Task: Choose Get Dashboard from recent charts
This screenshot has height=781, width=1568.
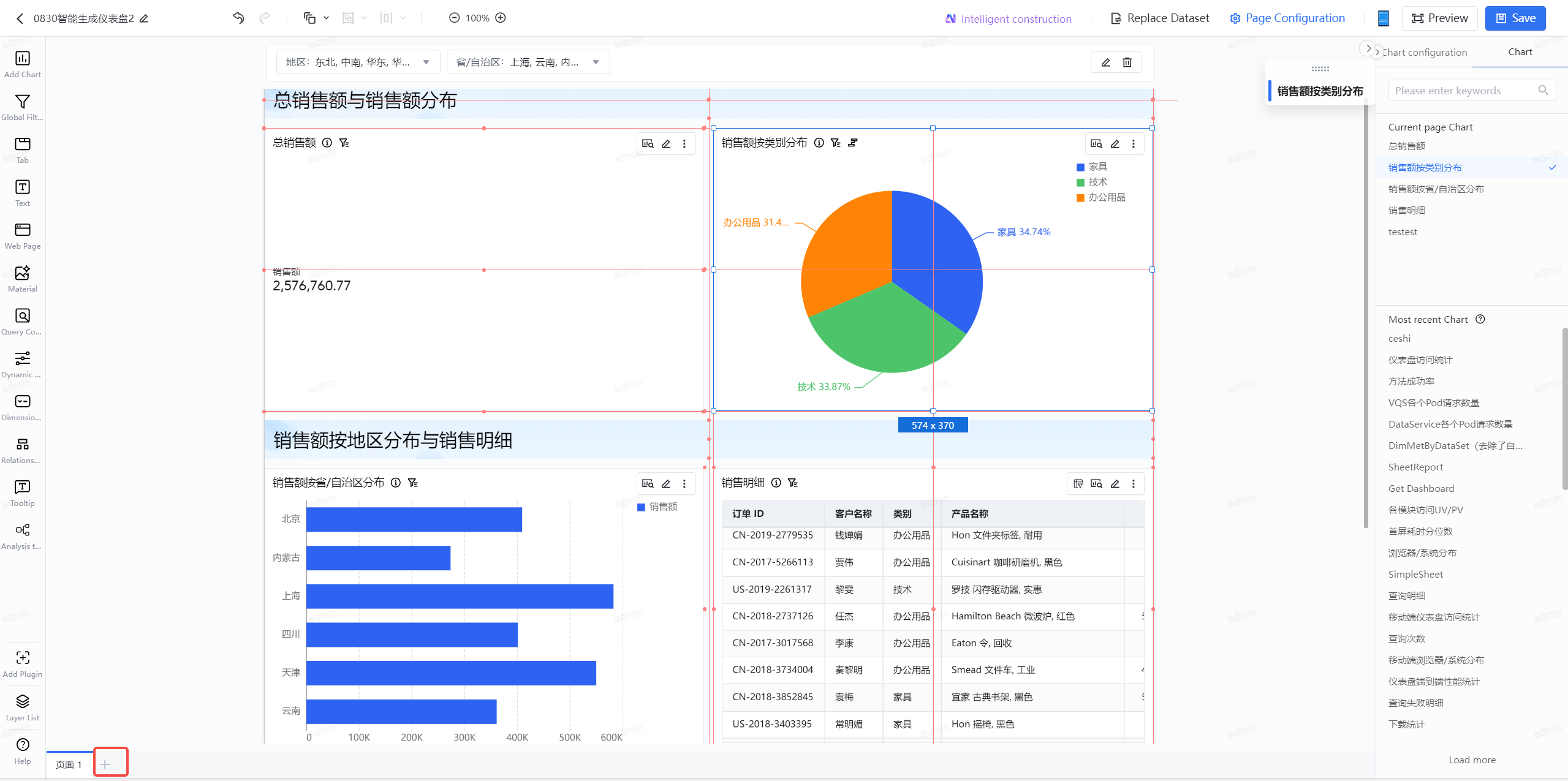Action: coord(1421,488)
